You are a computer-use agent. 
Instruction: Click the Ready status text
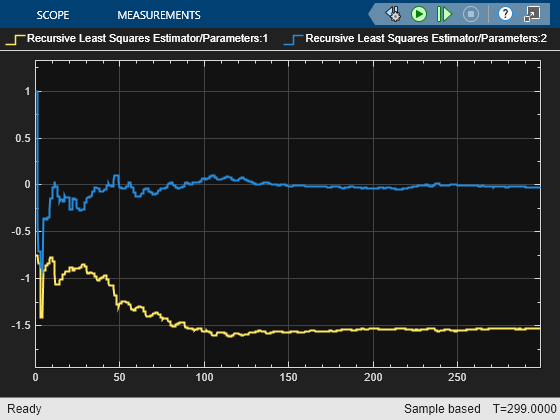click(x=24, y=409)
